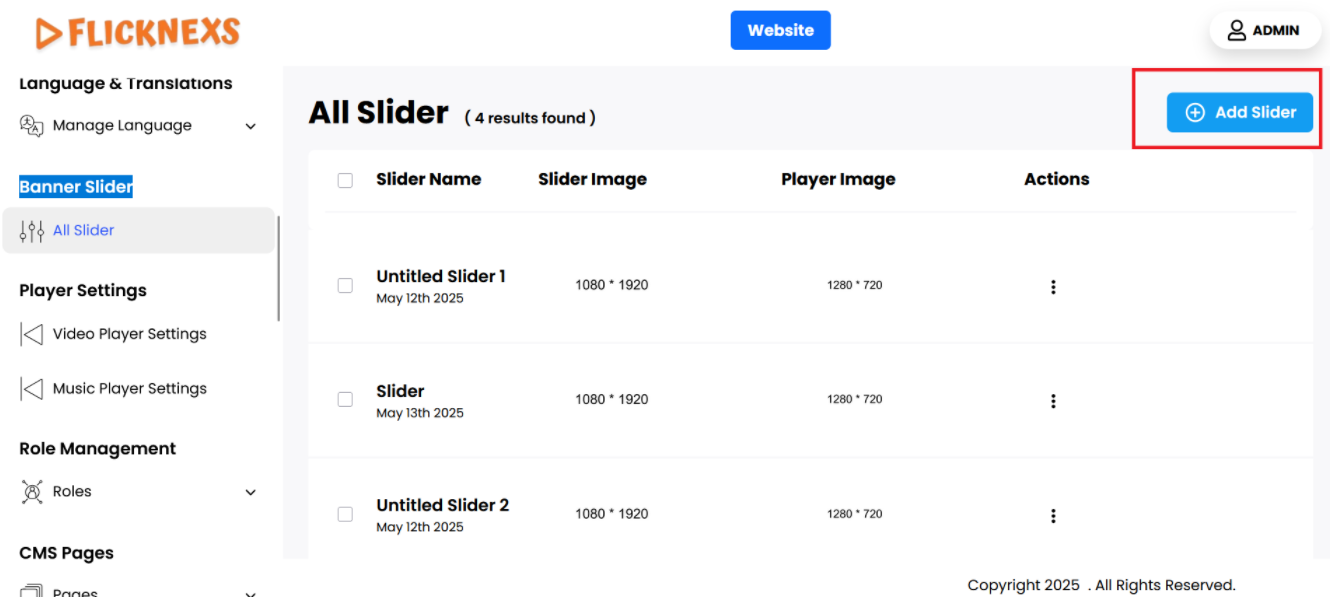
Task: Click the admin user profile icon
Action: point(1237,30)
